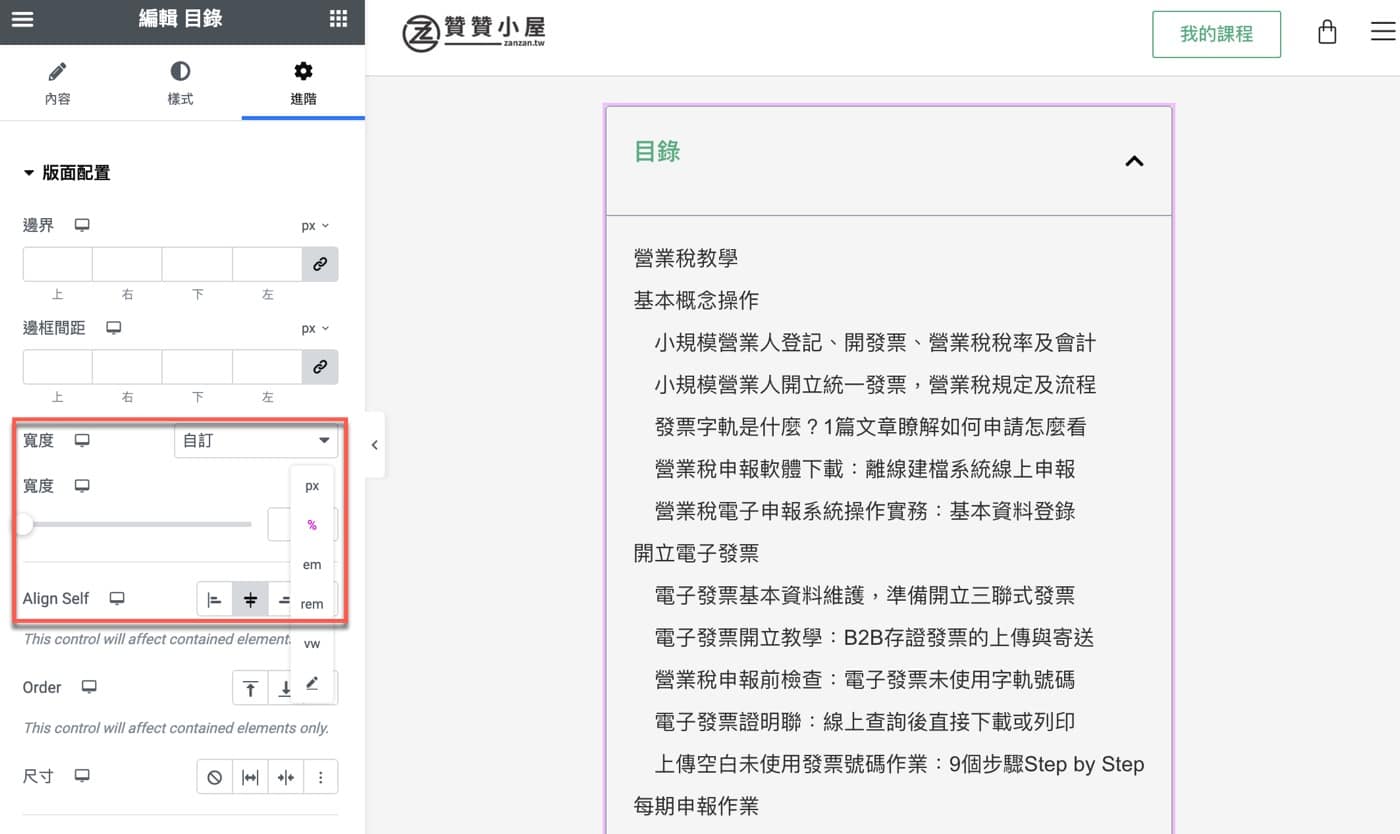
Task: Click the 寬度 slider handle
Action: coord(23,524)
